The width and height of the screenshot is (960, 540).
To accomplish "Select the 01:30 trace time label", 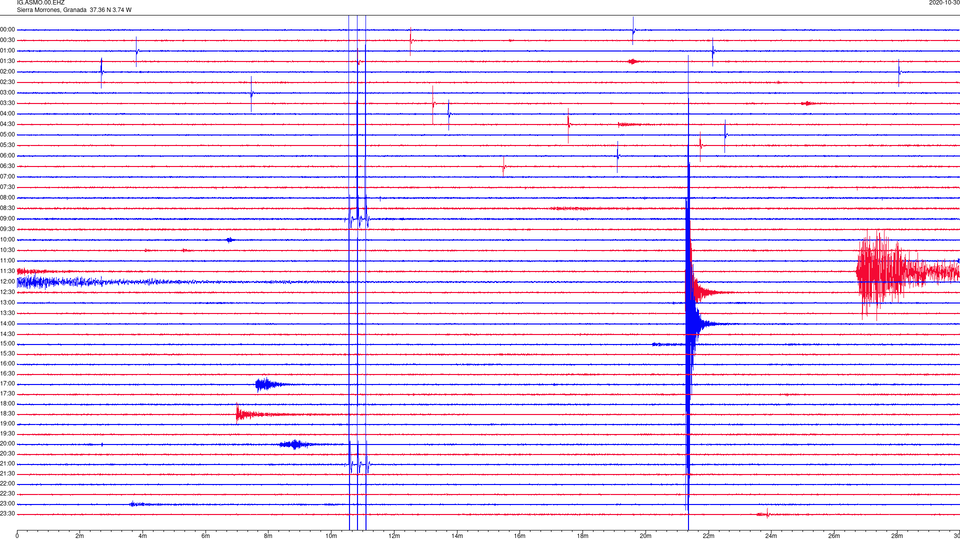I will [x=8, y=61].
